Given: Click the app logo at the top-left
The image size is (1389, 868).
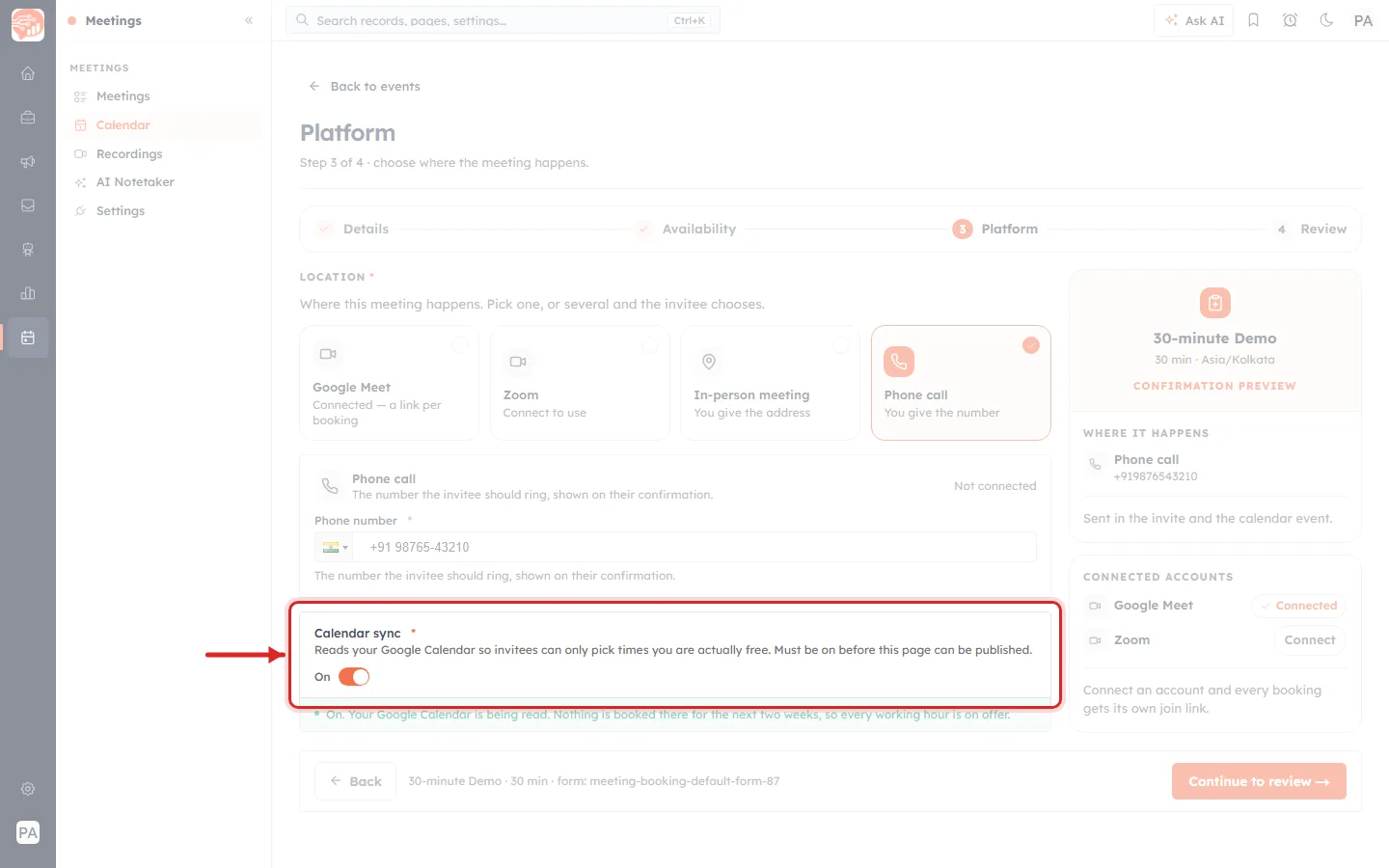Looking at the screenshot, I should pos(28,25).
